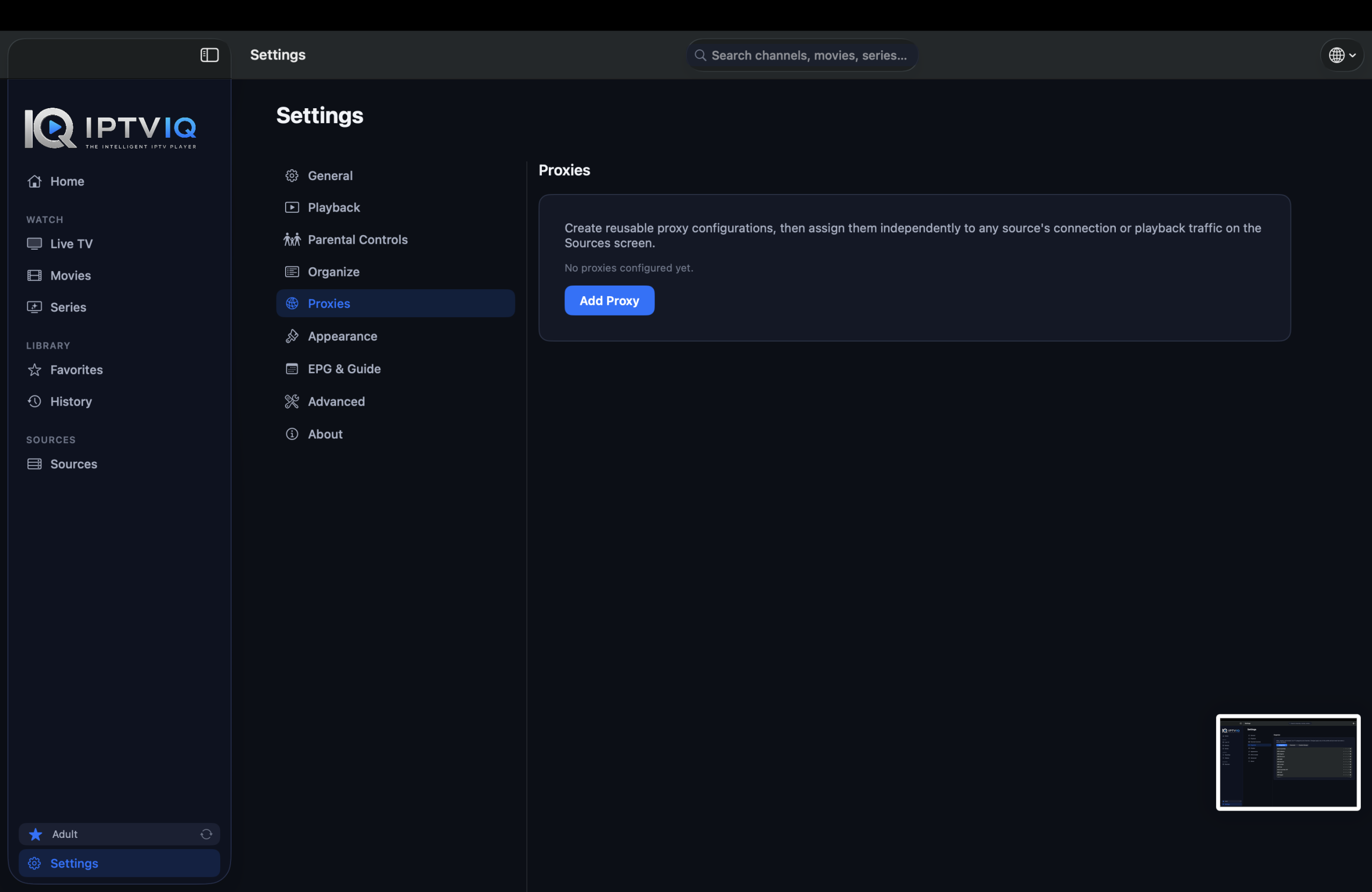This screenshot has width=1372, height=892.
Task: Open the Sources page
Action: pyautogui.click(x=120, y=464)
